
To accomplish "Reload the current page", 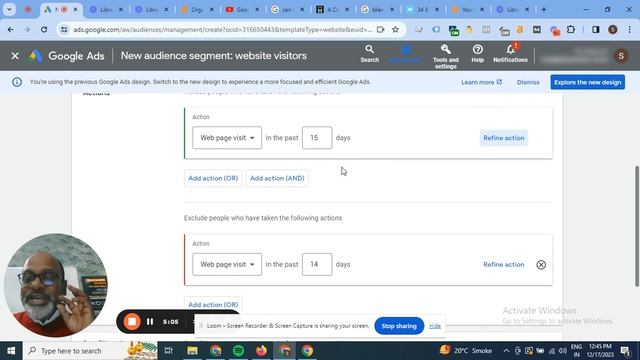I will coord(44,29).
